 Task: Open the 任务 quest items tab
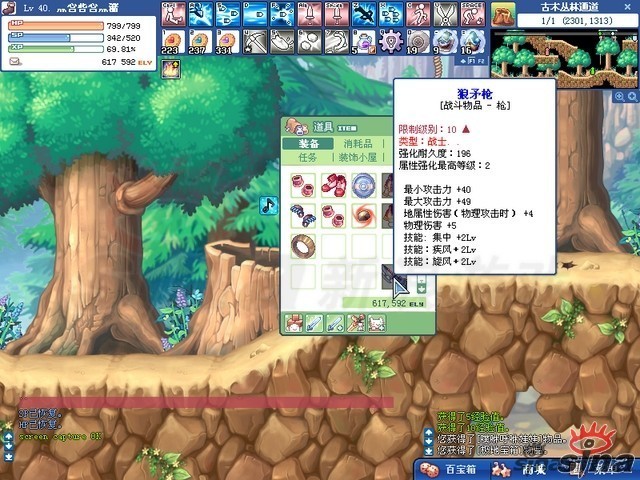307,157
